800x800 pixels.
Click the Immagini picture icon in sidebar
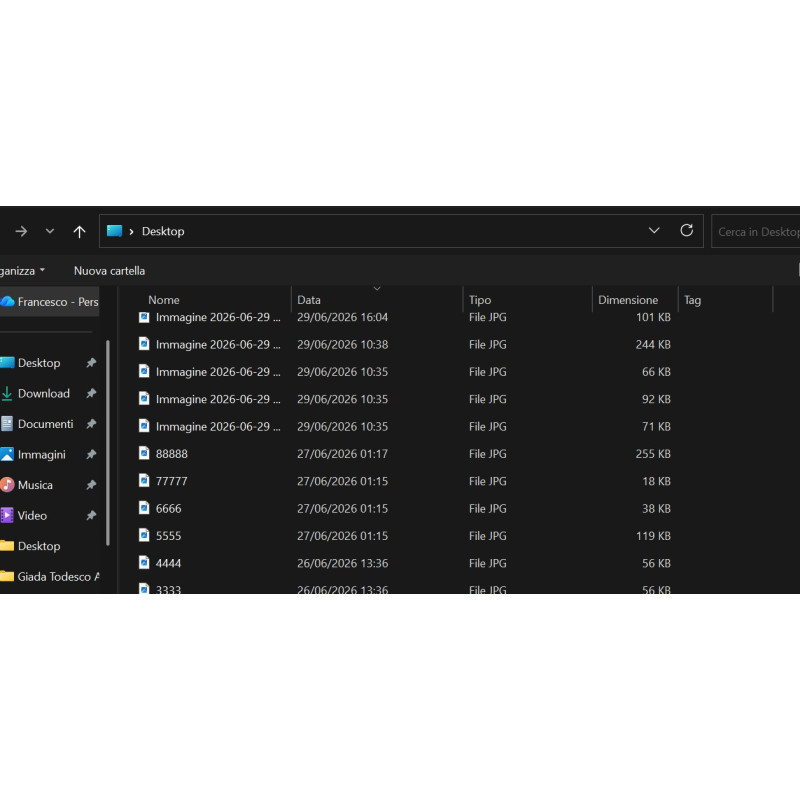click(7, 454)
